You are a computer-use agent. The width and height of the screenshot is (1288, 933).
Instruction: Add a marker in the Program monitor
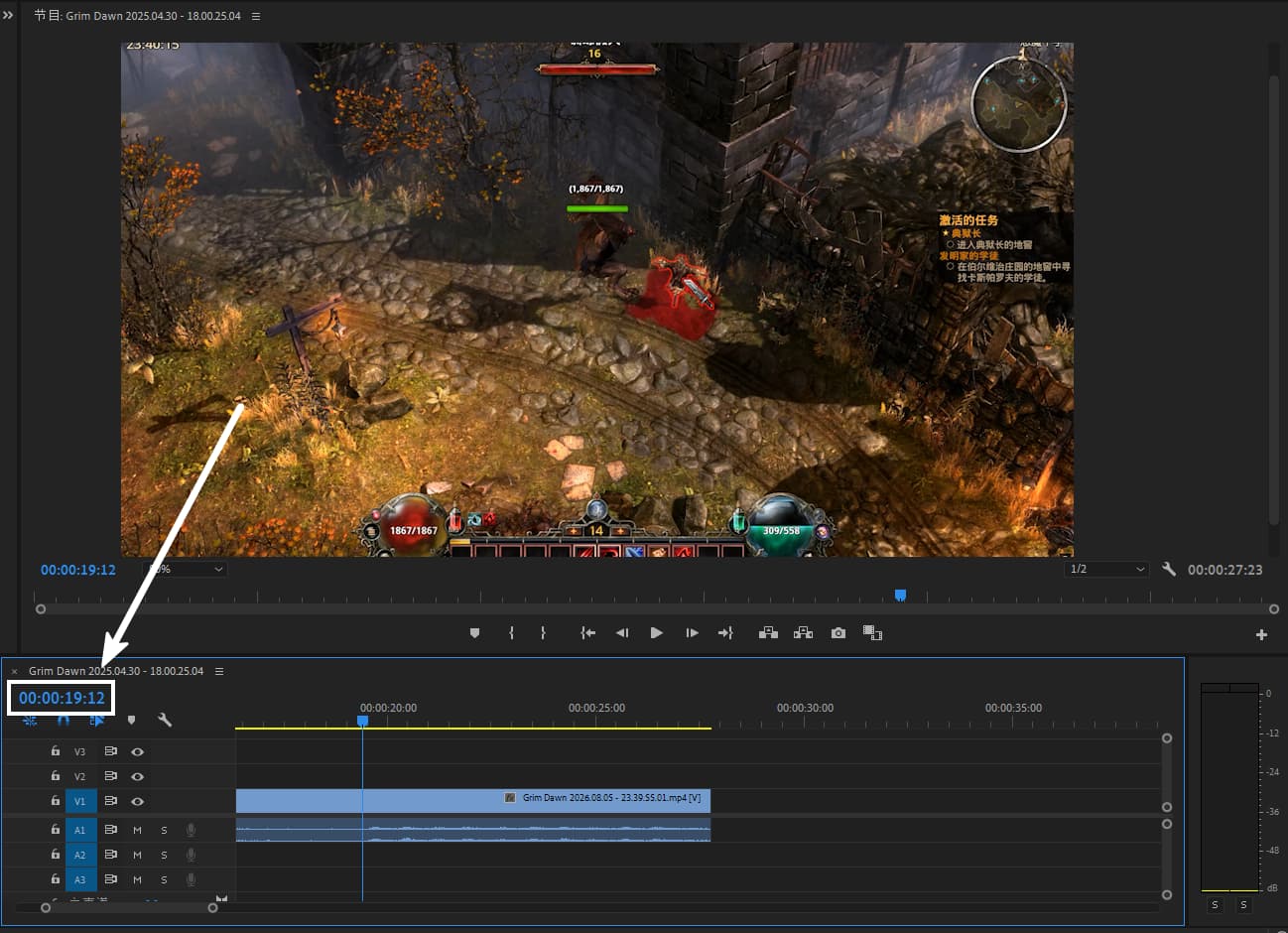(474, 633)
